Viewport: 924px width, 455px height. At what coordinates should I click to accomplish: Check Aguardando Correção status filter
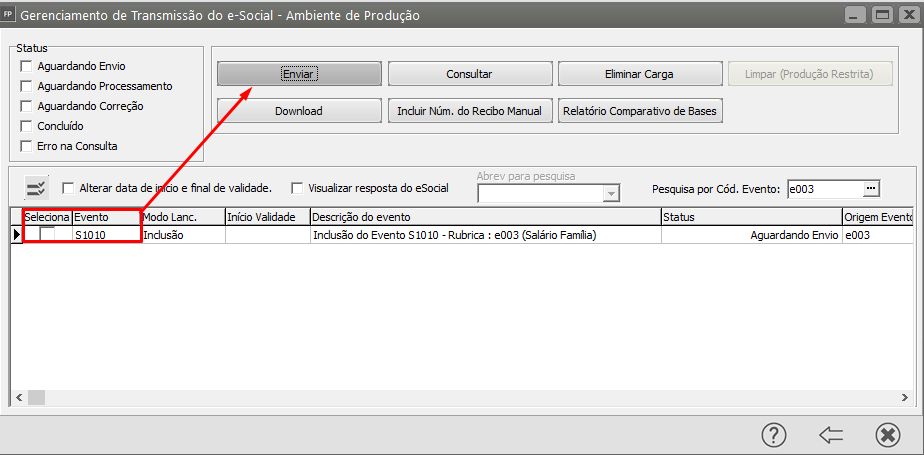[x=26, y=107]
